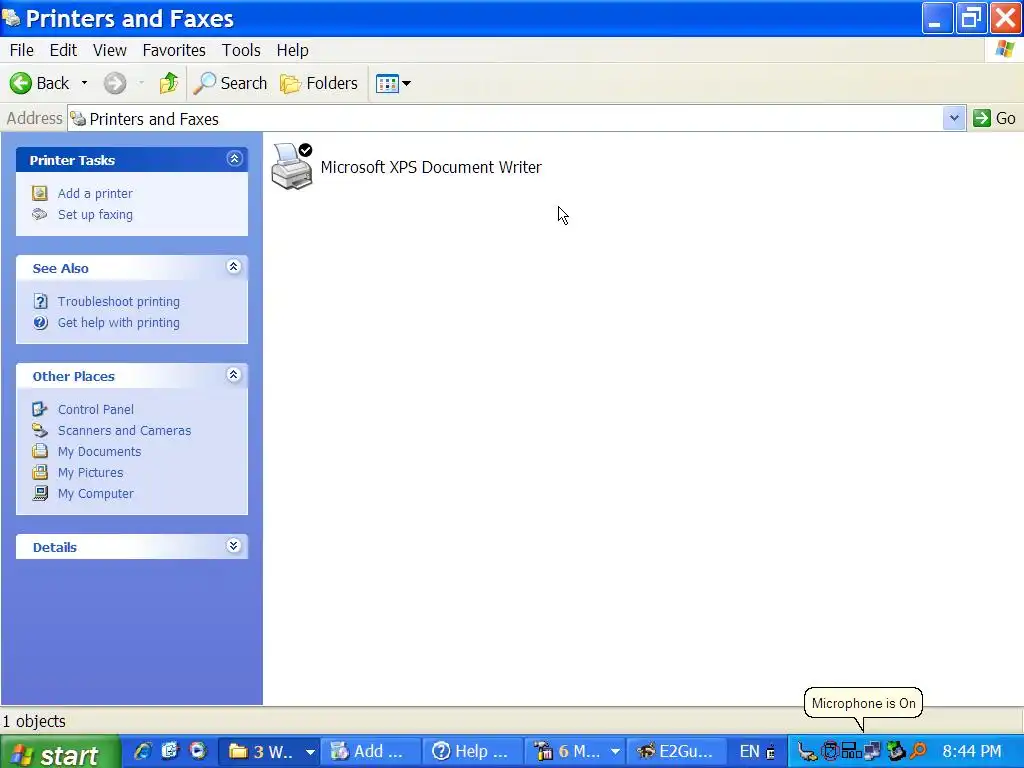This screenshot has height=768, width=1024.
Task: Open Get help with printing link
Action: click(x=119, y=323)
